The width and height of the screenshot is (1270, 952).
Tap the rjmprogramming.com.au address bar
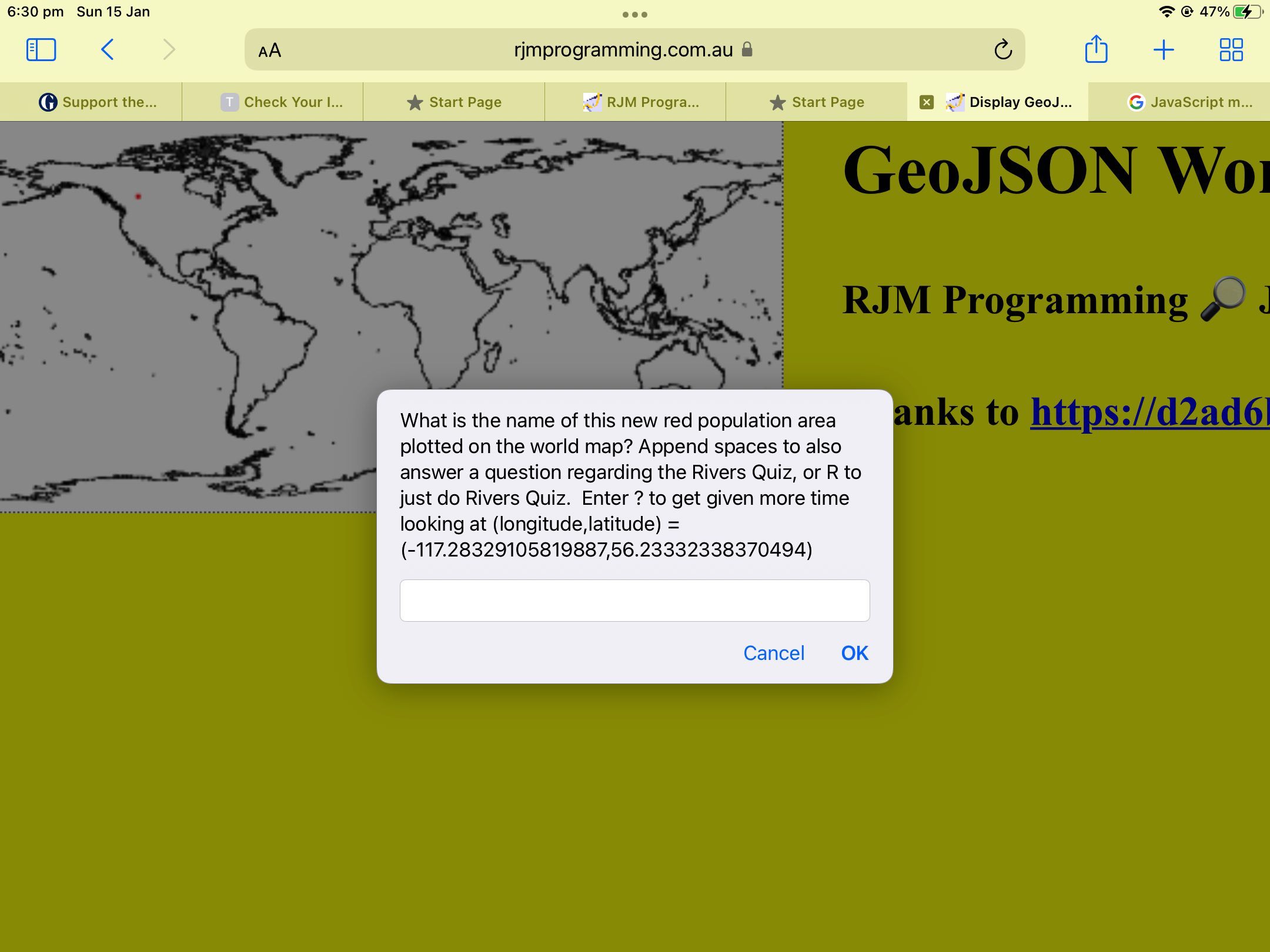623,50
